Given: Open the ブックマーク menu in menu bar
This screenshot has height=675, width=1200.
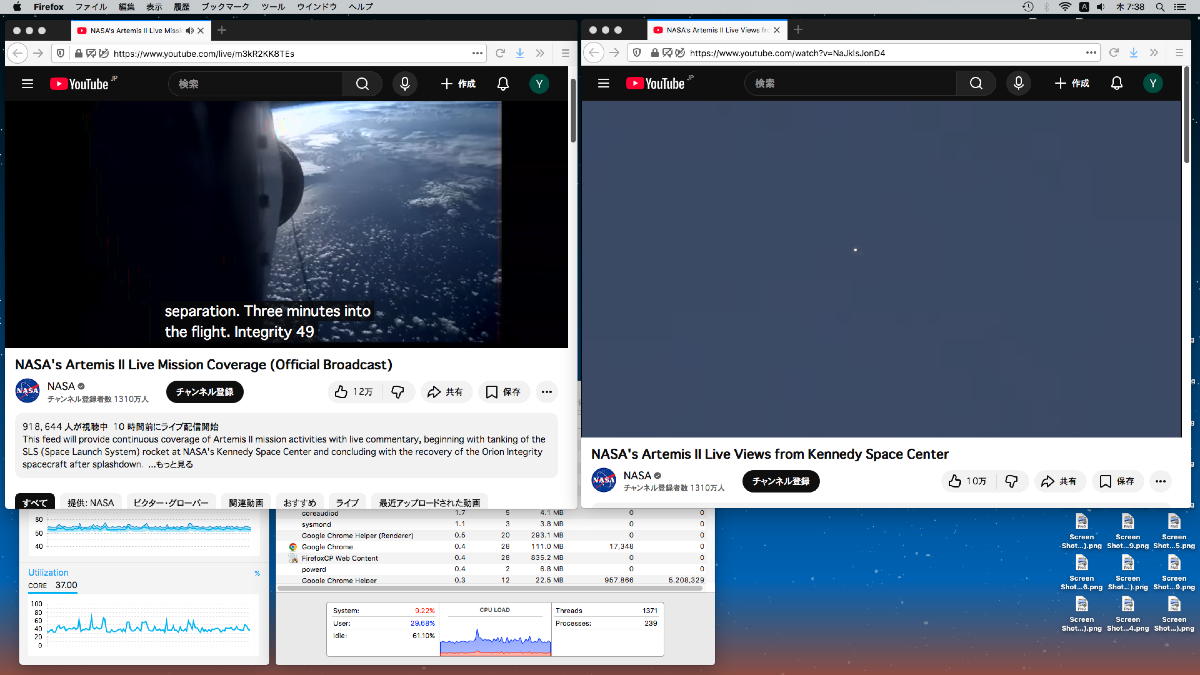Looking at the screenshot, I should click(x=226, y=7).
